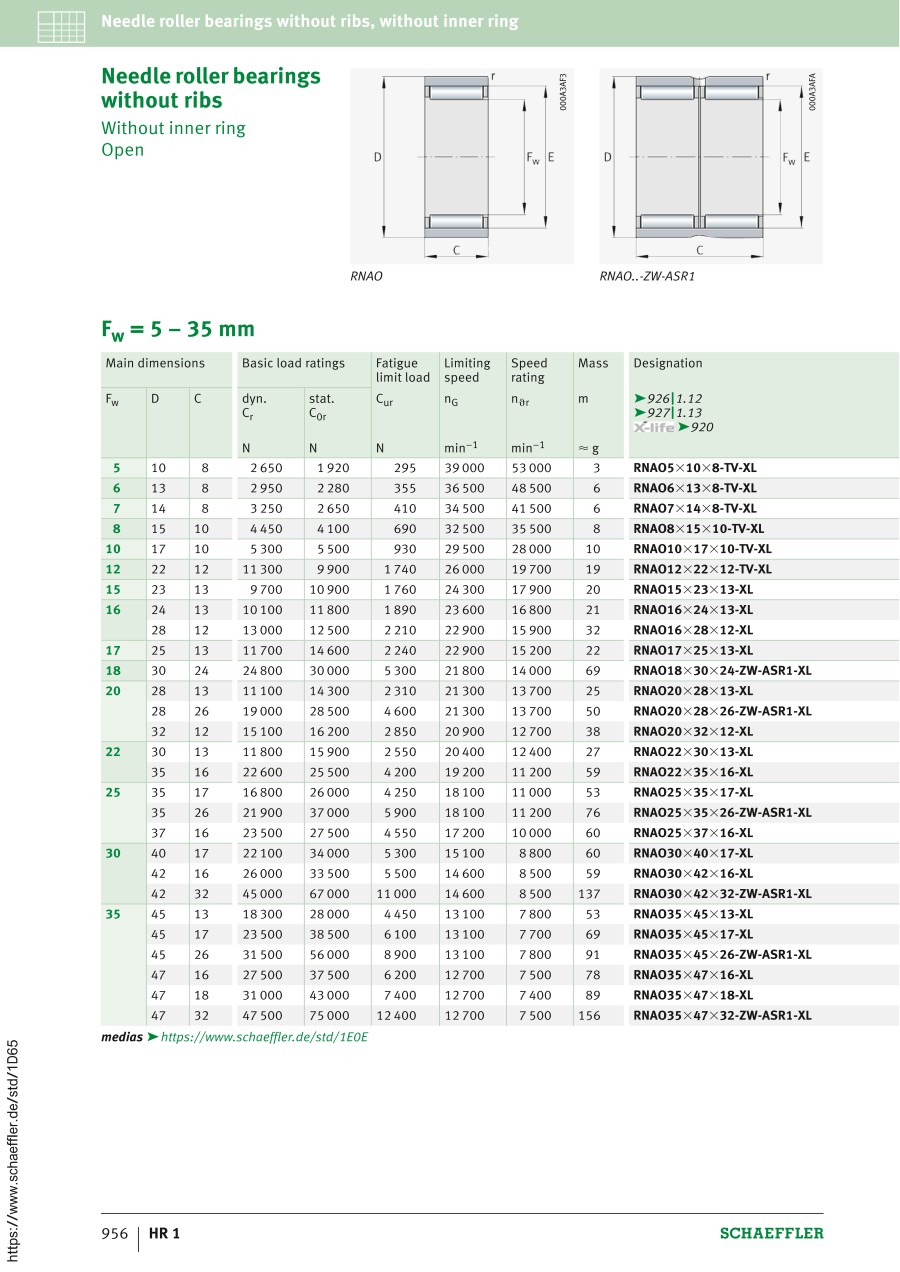Open the vertical schaeffler.de/std/1D65 link
Screen dimensions: 900x1272
coord(13,1149)
